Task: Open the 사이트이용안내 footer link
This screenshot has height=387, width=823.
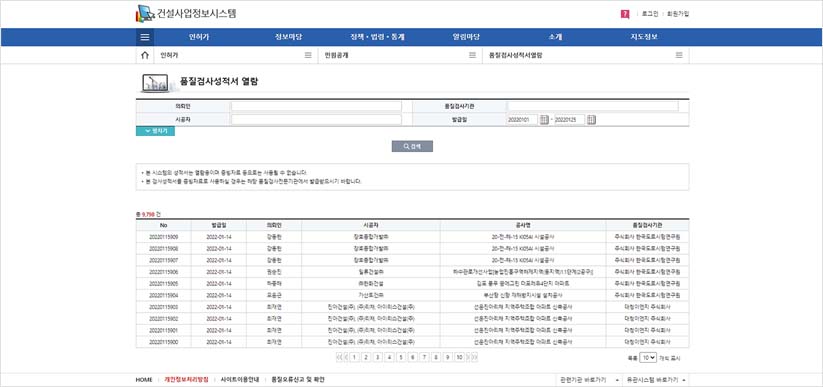Action: pyautogui.click(x=240, y=380)
